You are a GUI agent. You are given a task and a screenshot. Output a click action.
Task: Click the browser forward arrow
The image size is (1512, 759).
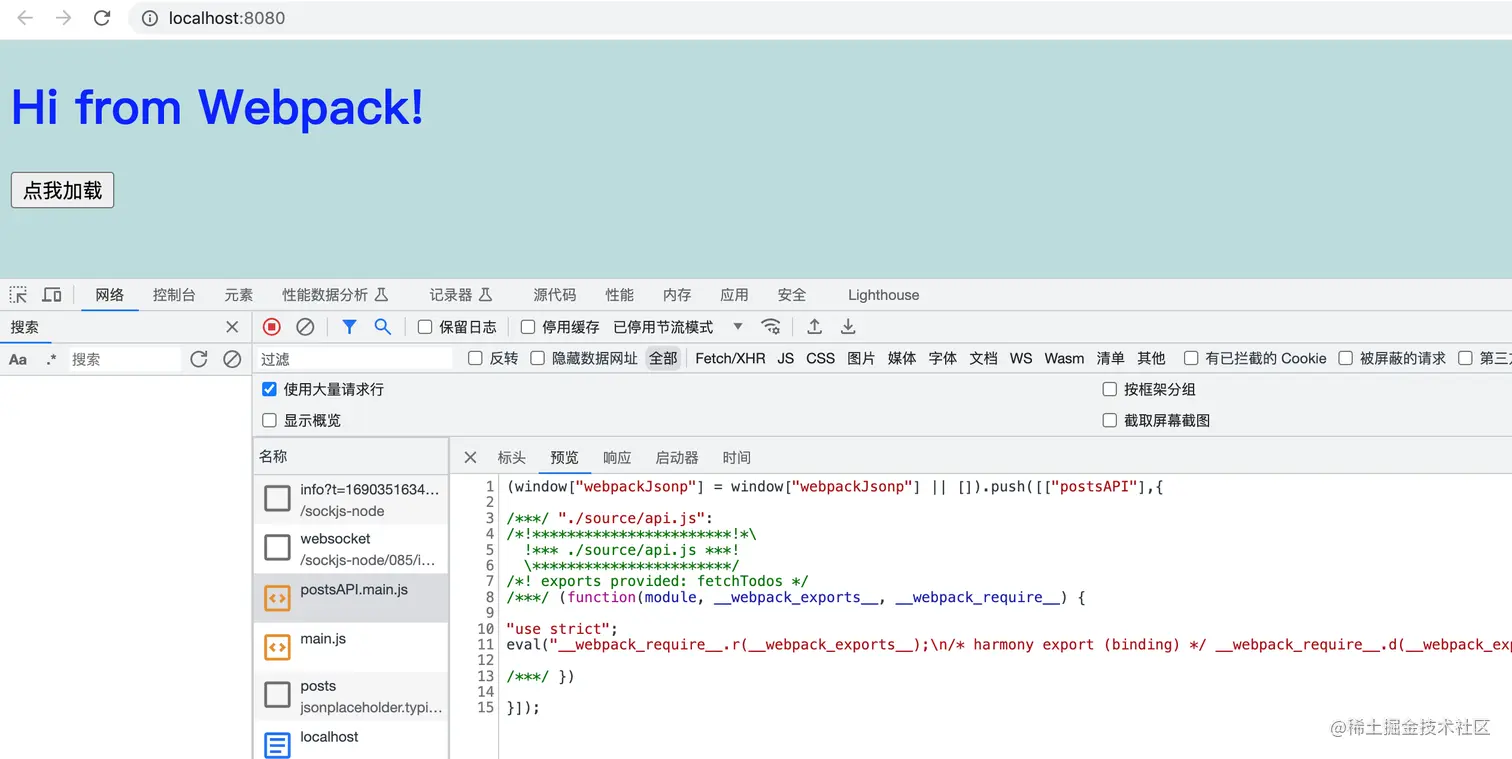pos(63,18)
